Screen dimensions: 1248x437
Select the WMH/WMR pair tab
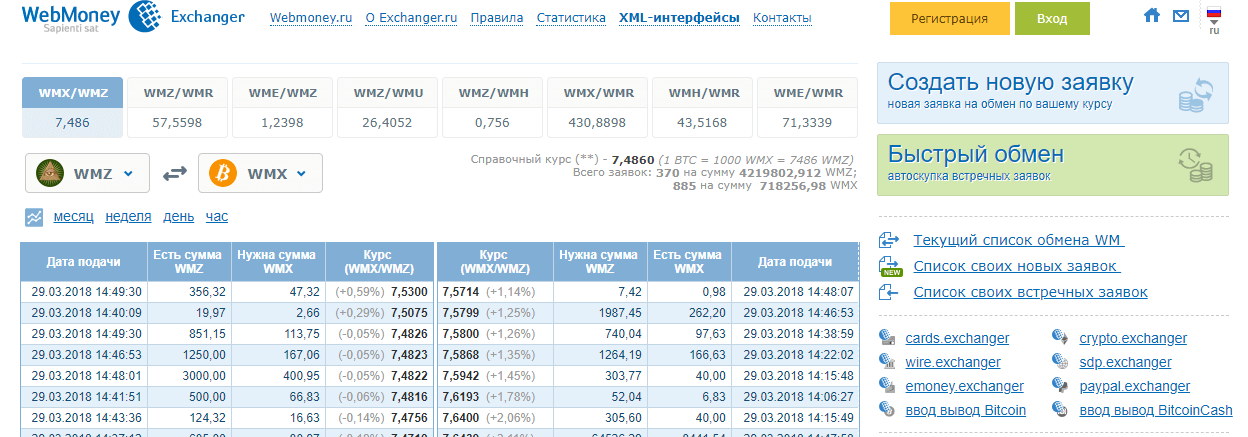(x=702, y=108)
